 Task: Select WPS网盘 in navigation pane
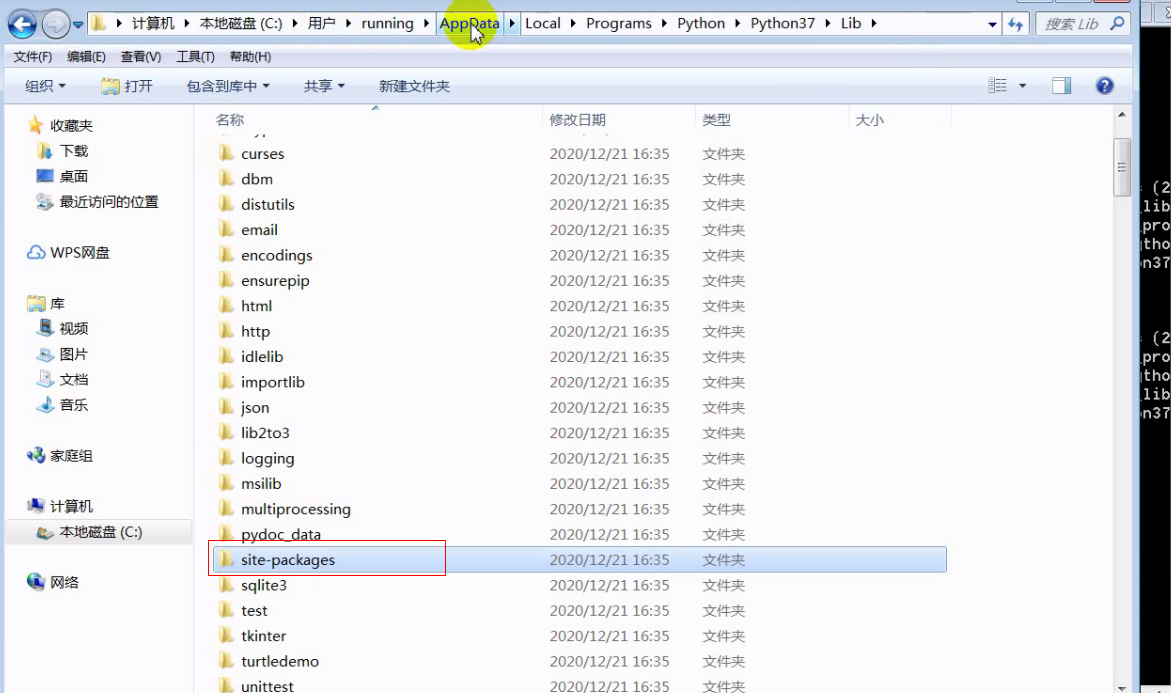tap(79, 252)
